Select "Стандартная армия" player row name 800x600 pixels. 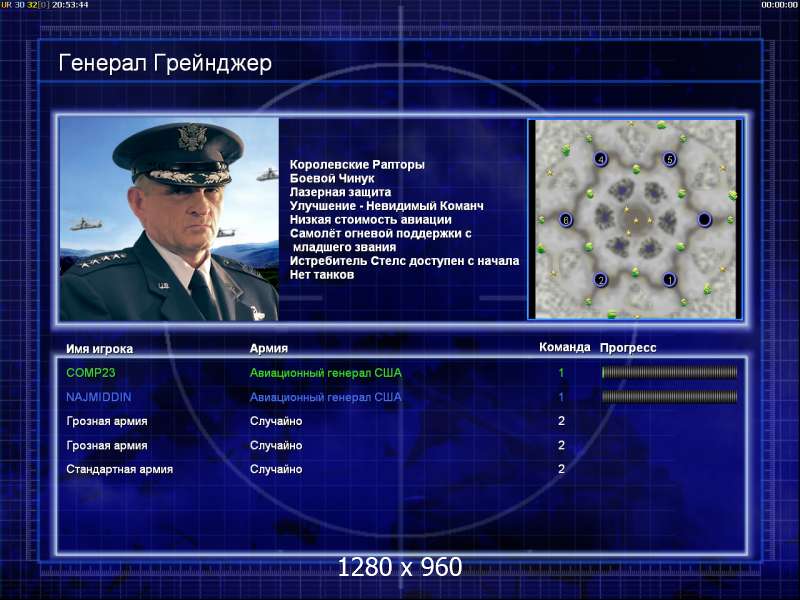click(119, 469)
